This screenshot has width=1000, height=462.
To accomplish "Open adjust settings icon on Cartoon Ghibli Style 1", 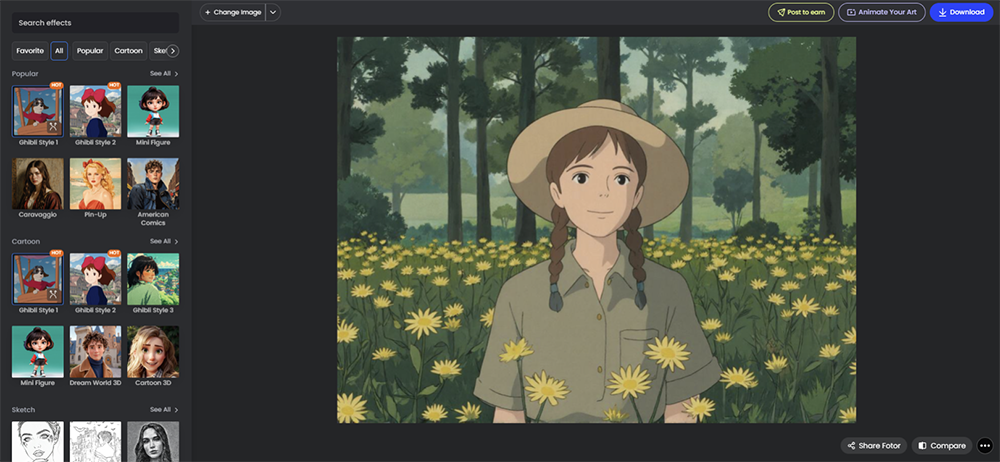I will 54,295.
